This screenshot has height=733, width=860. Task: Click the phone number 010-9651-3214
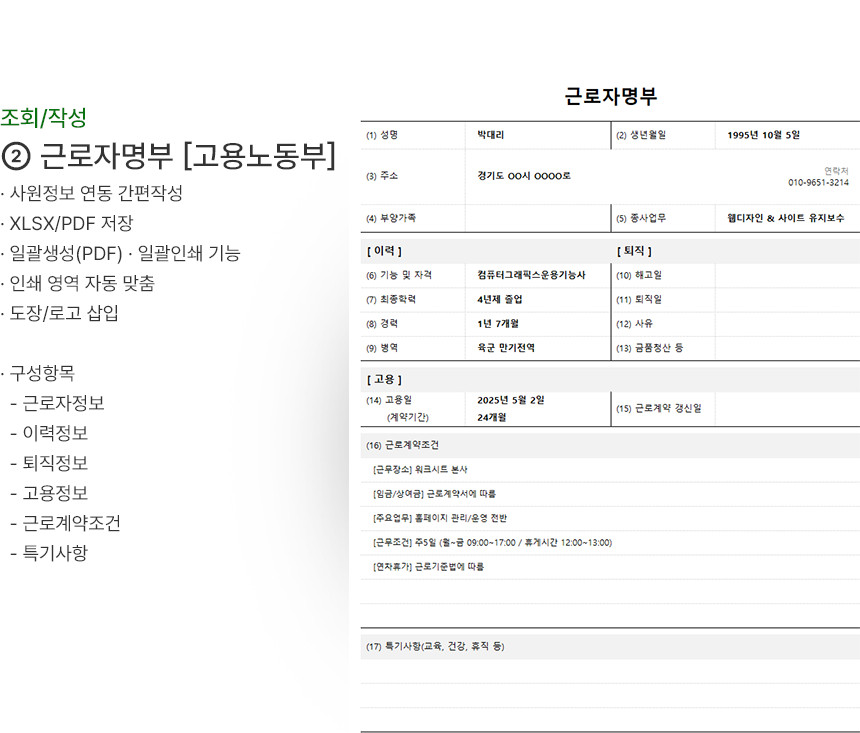(818, 183)
